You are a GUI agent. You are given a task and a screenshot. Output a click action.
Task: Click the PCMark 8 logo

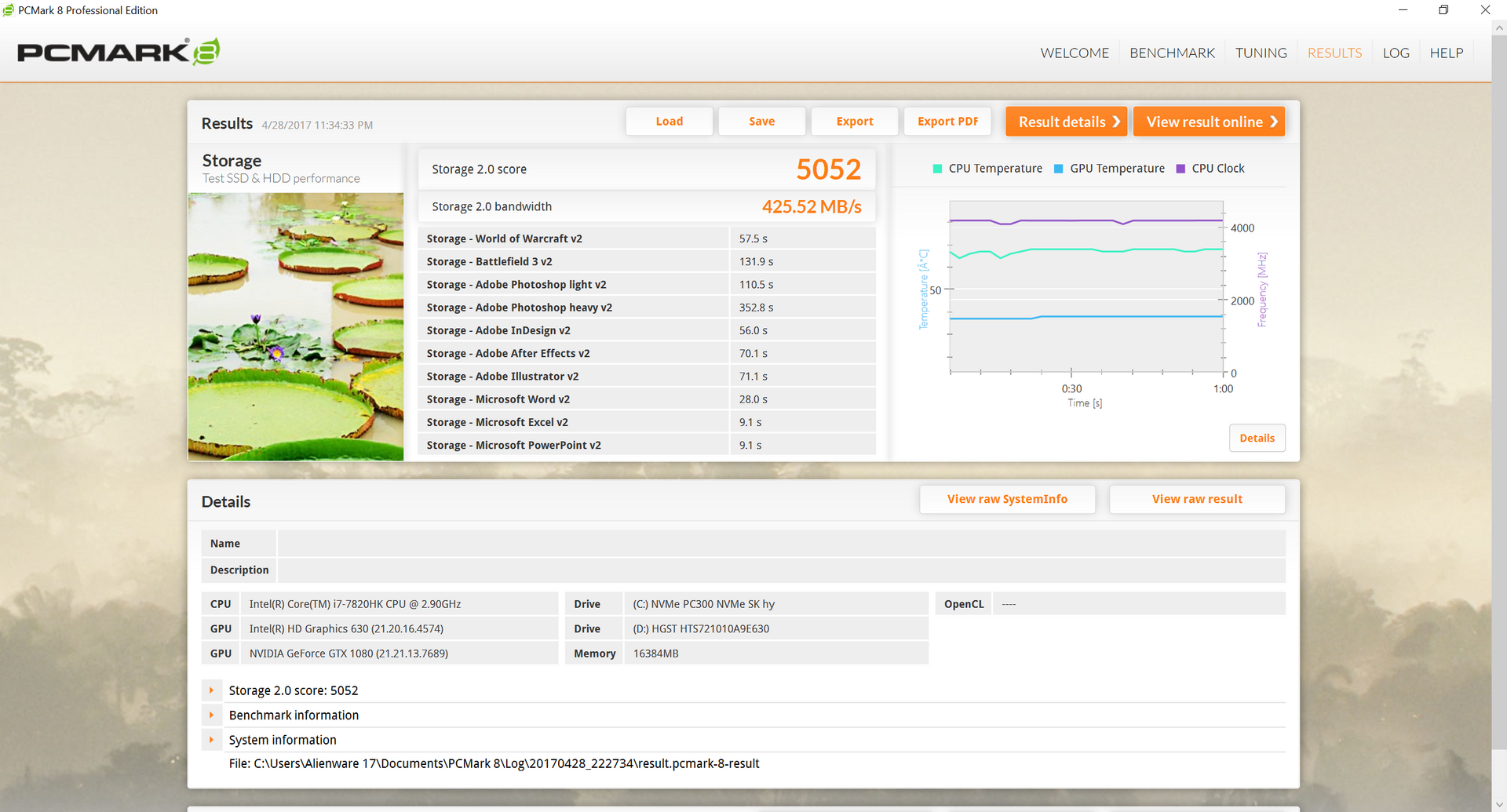[119, 52]
